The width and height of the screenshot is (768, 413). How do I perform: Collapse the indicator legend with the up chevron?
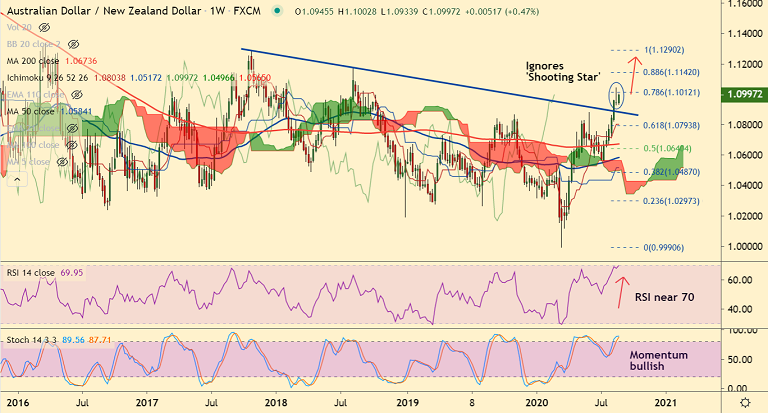pos(17,179)
